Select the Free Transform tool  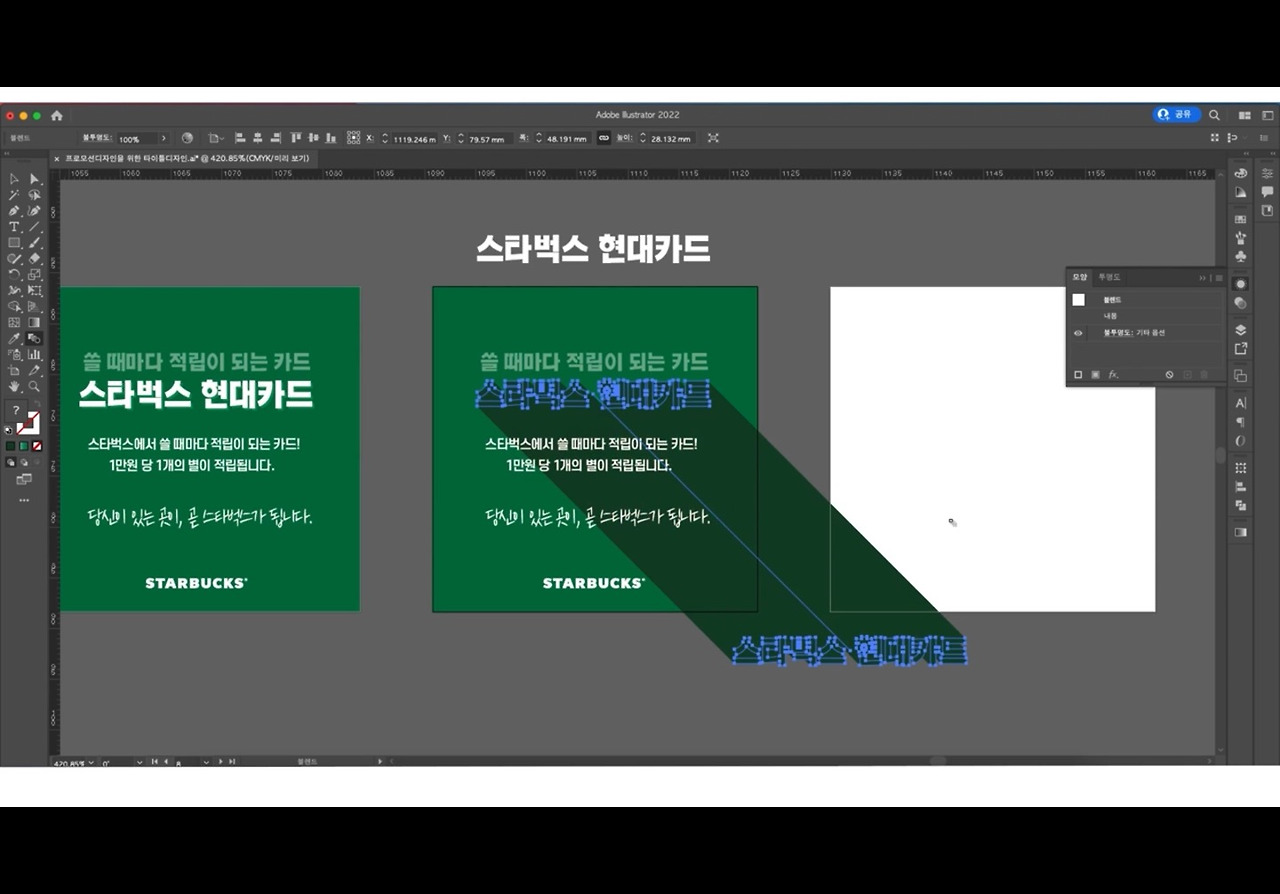[x=34, y=290]
